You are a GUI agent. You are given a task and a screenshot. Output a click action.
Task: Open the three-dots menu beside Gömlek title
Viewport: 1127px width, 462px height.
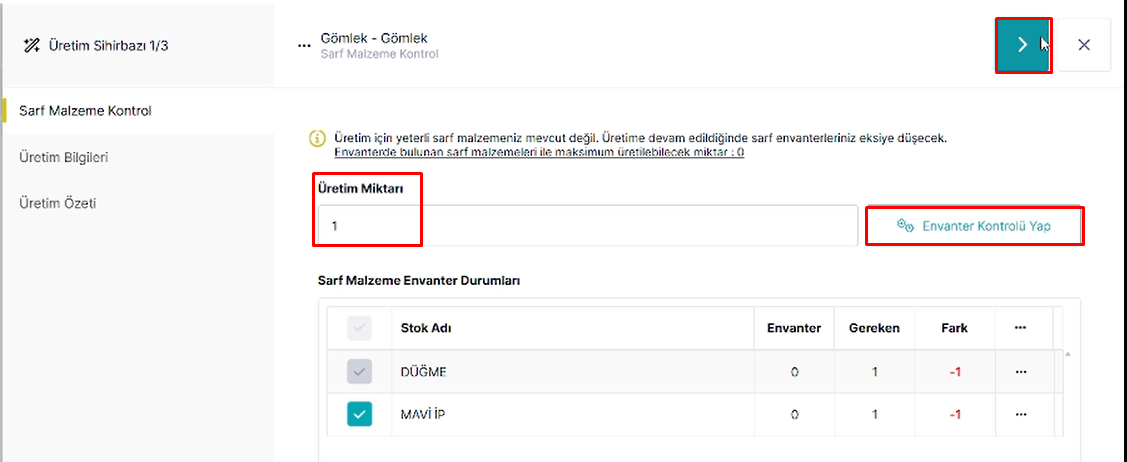[303, 45]
